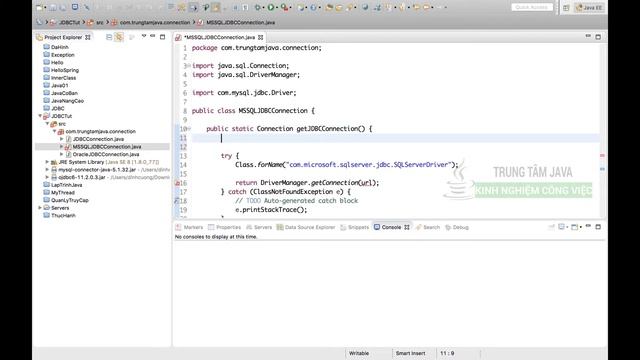Select the DaHinh project
Screen dimensions: 640x360
[60, 47]
